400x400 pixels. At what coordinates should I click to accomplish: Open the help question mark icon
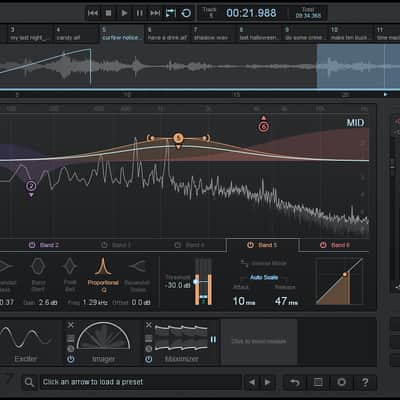coord(365,382)
